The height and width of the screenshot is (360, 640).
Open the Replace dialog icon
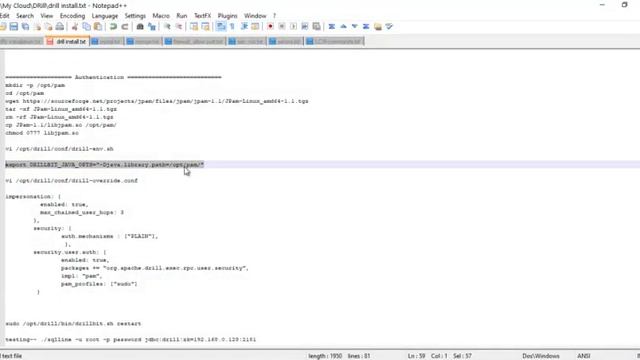152,27
